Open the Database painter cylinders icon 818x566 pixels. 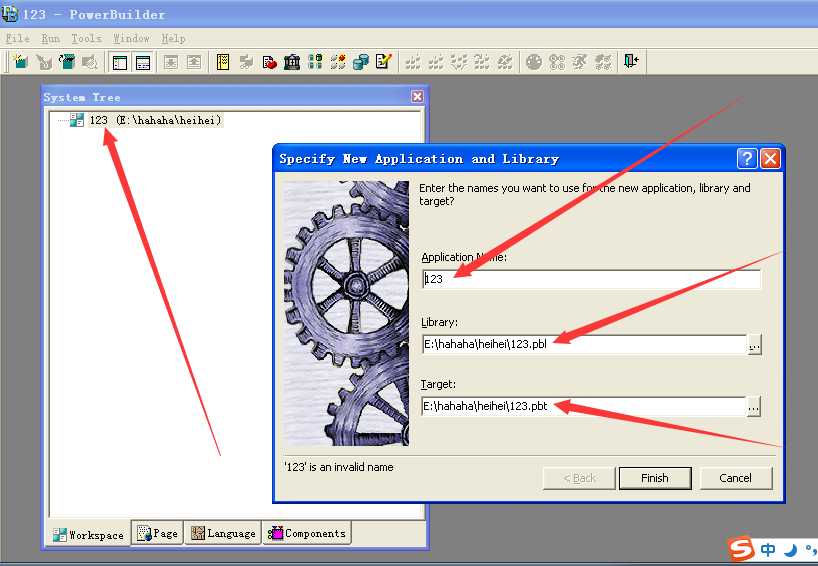(x=360, y=62)
